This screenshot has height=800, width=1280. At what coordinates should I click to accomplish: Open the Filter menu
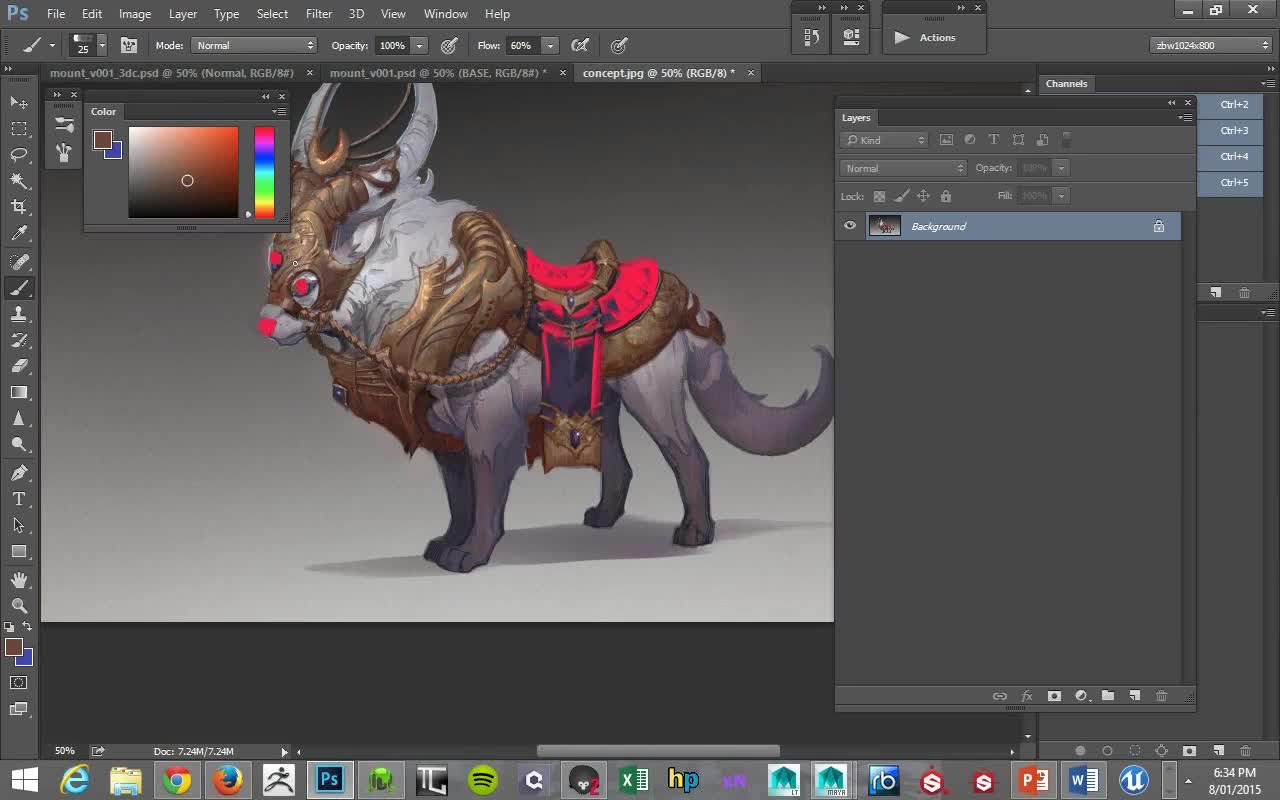pos(319,14)
